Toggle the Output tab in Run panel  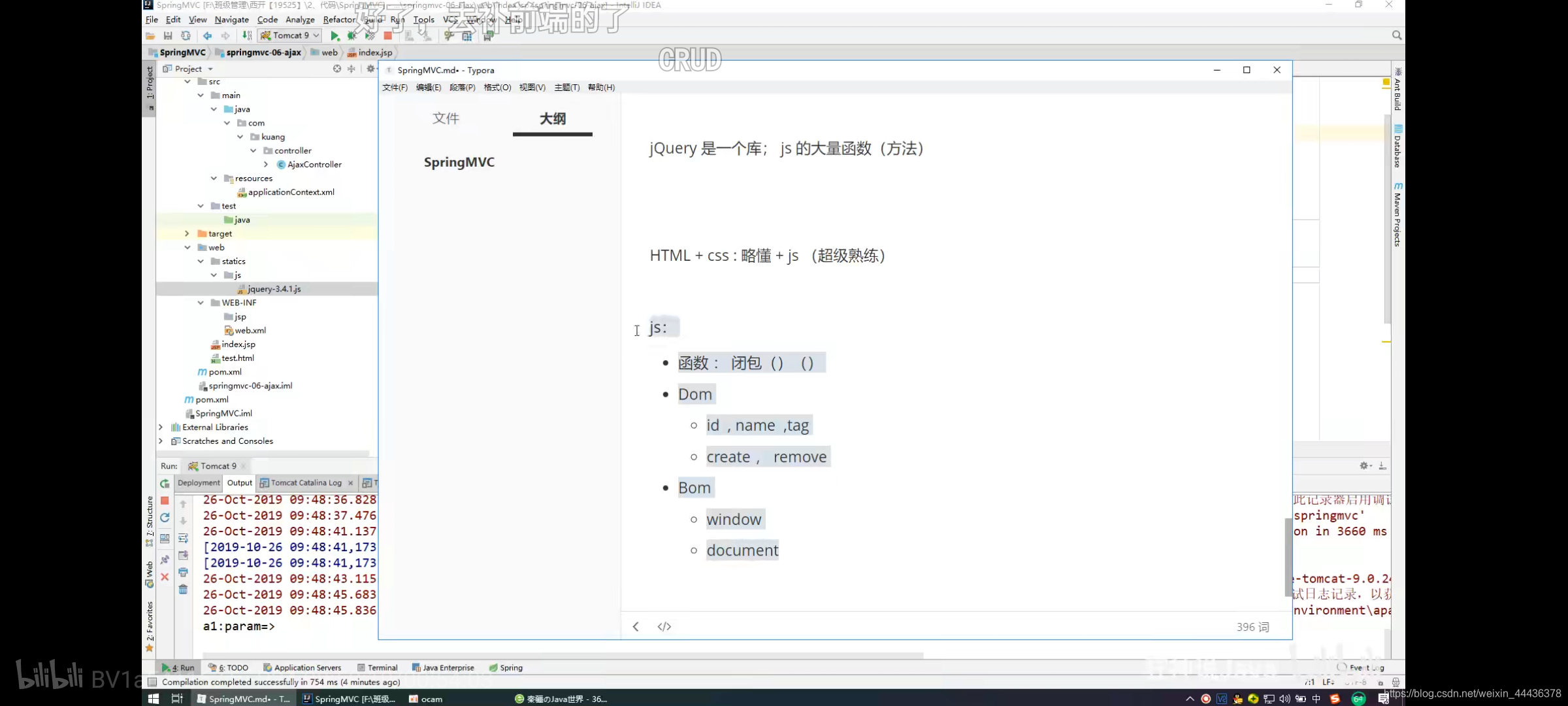(x=239, y=483)
